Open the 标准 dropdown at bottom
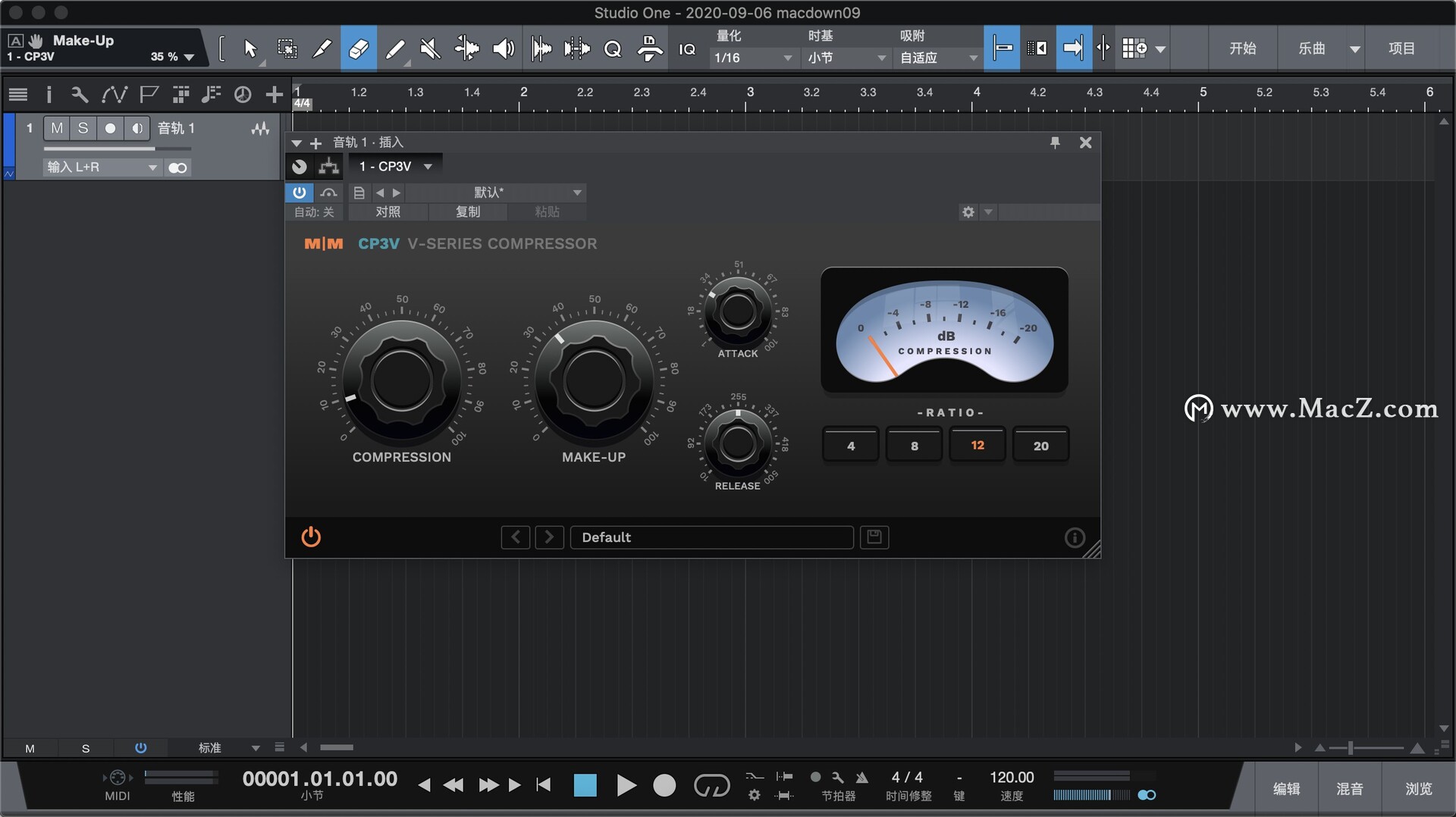1456x817 pixels. [x=229, y=748]
